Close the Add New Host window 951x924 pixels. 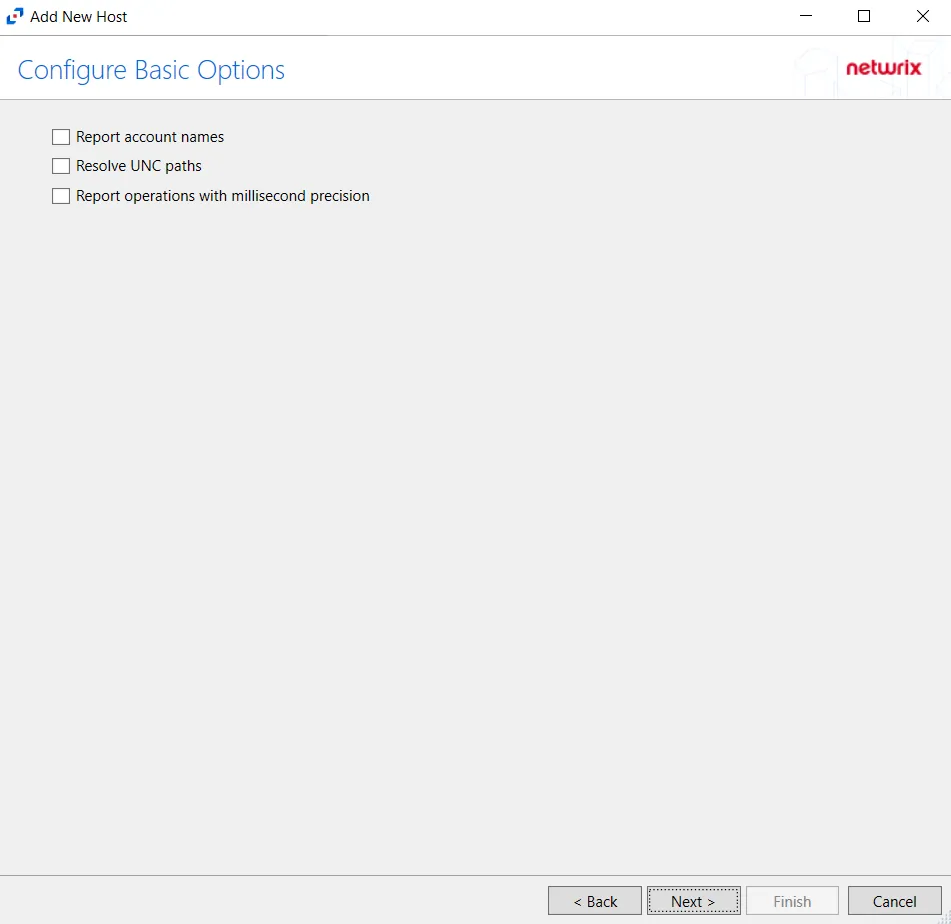click(922, 16)
